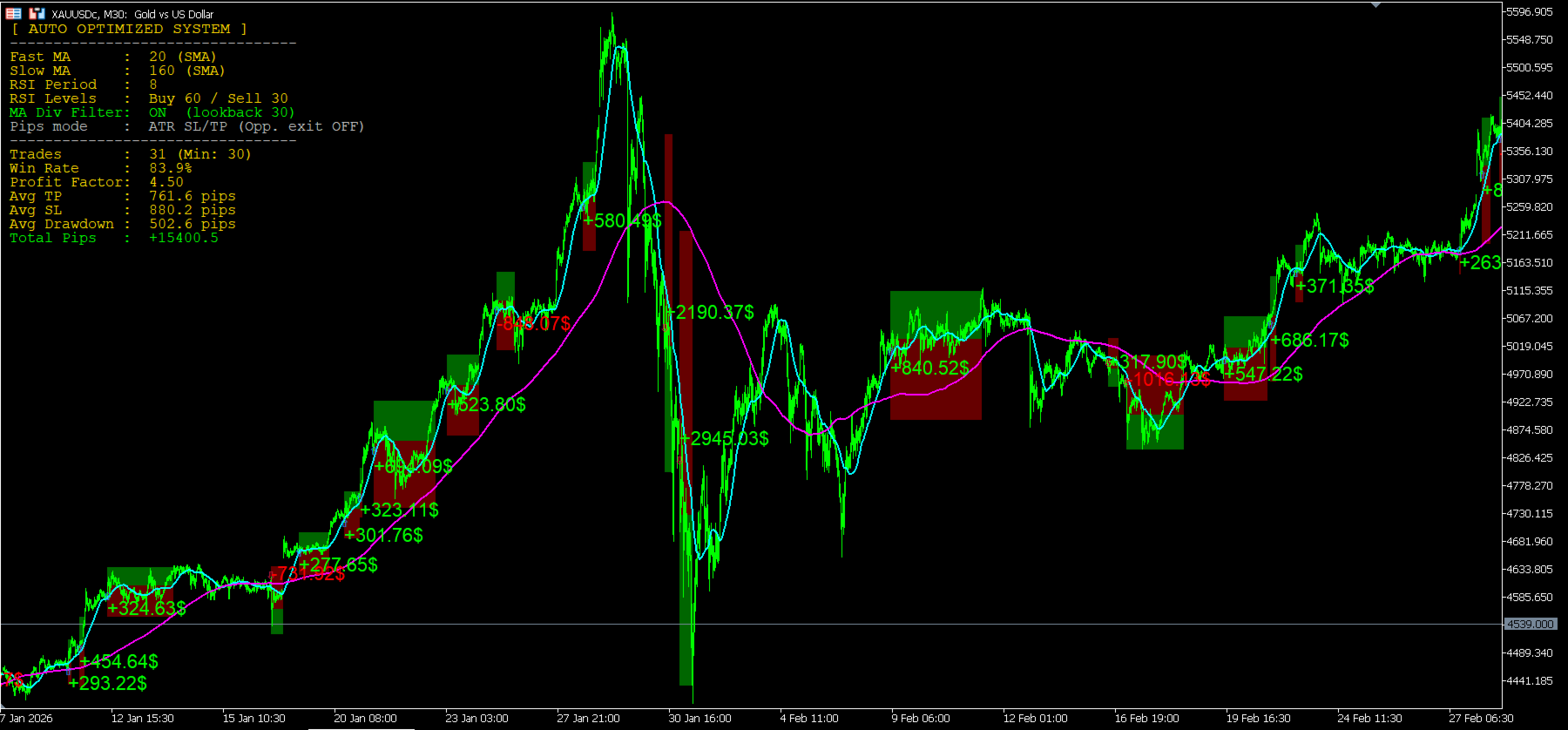This screenshot has height=730, width=1568.
Task: Click the '+580.49$' trade profit label
Action: click(623, 220)
